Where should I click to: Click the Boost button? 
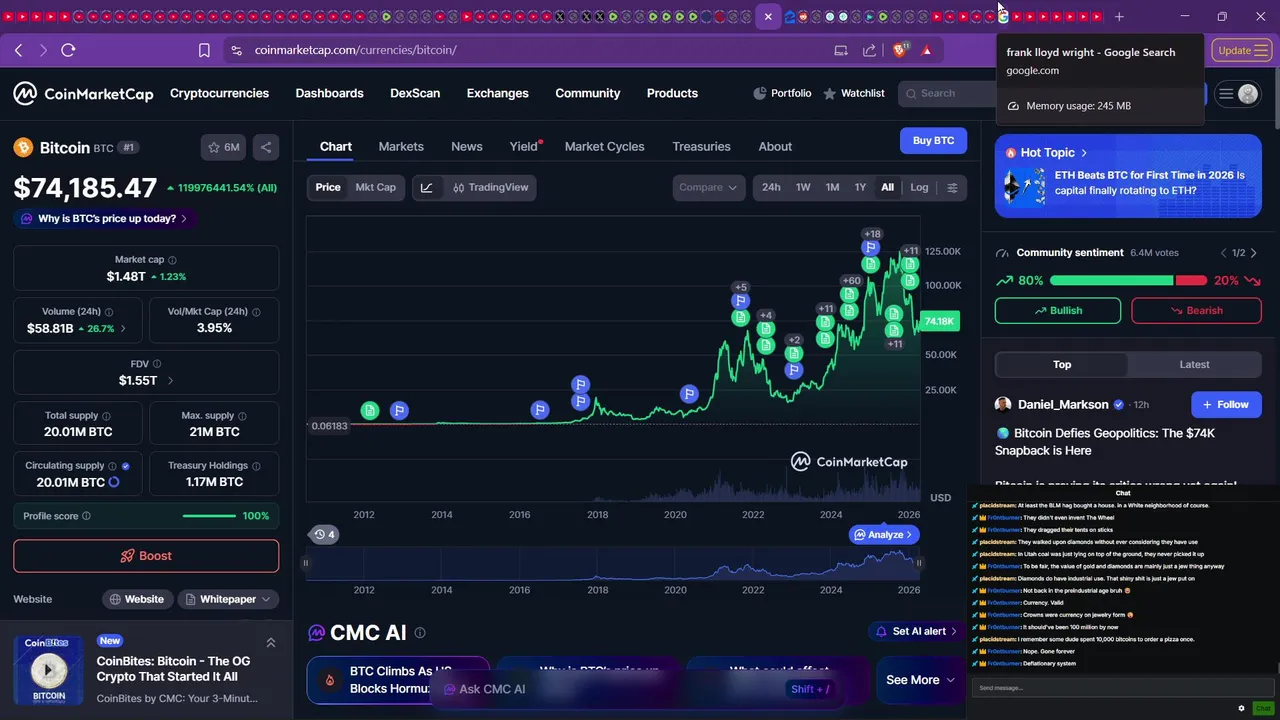tap(146, 556)
